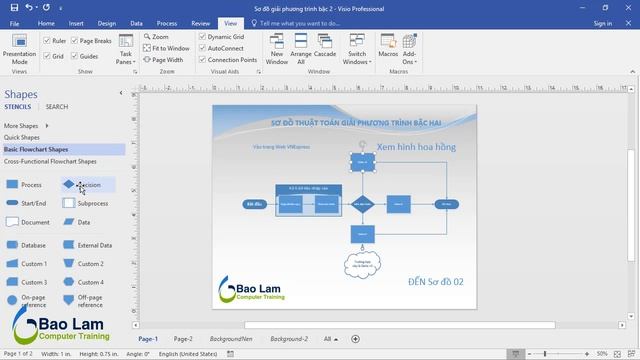This screenshot has width=640, height=360.
Task: Switch to the Insert ribbon tab
Action: pos(76,24)
